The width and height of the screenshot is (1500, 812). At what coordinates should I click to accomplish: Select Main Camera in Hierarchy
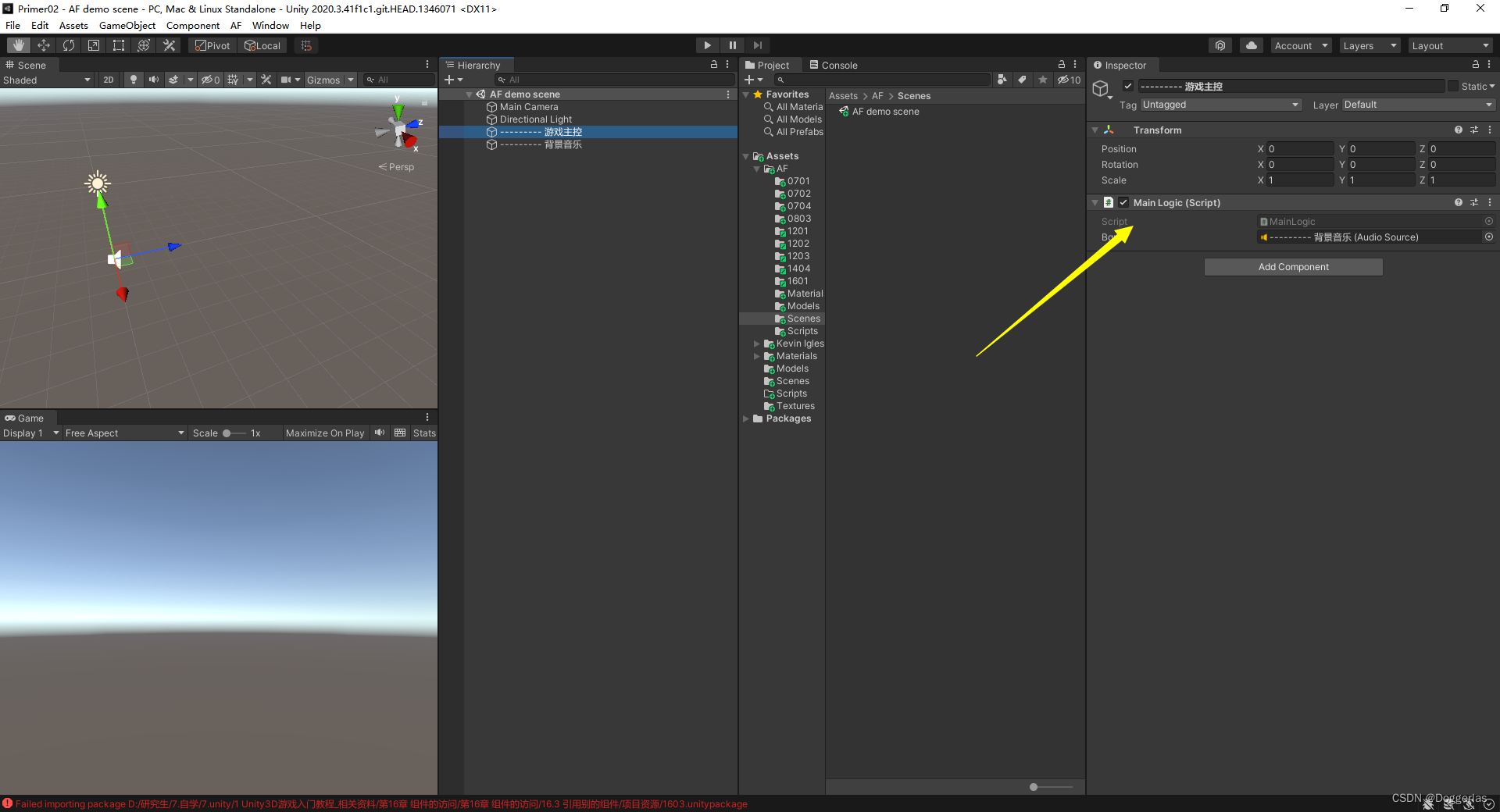point(529,107)
